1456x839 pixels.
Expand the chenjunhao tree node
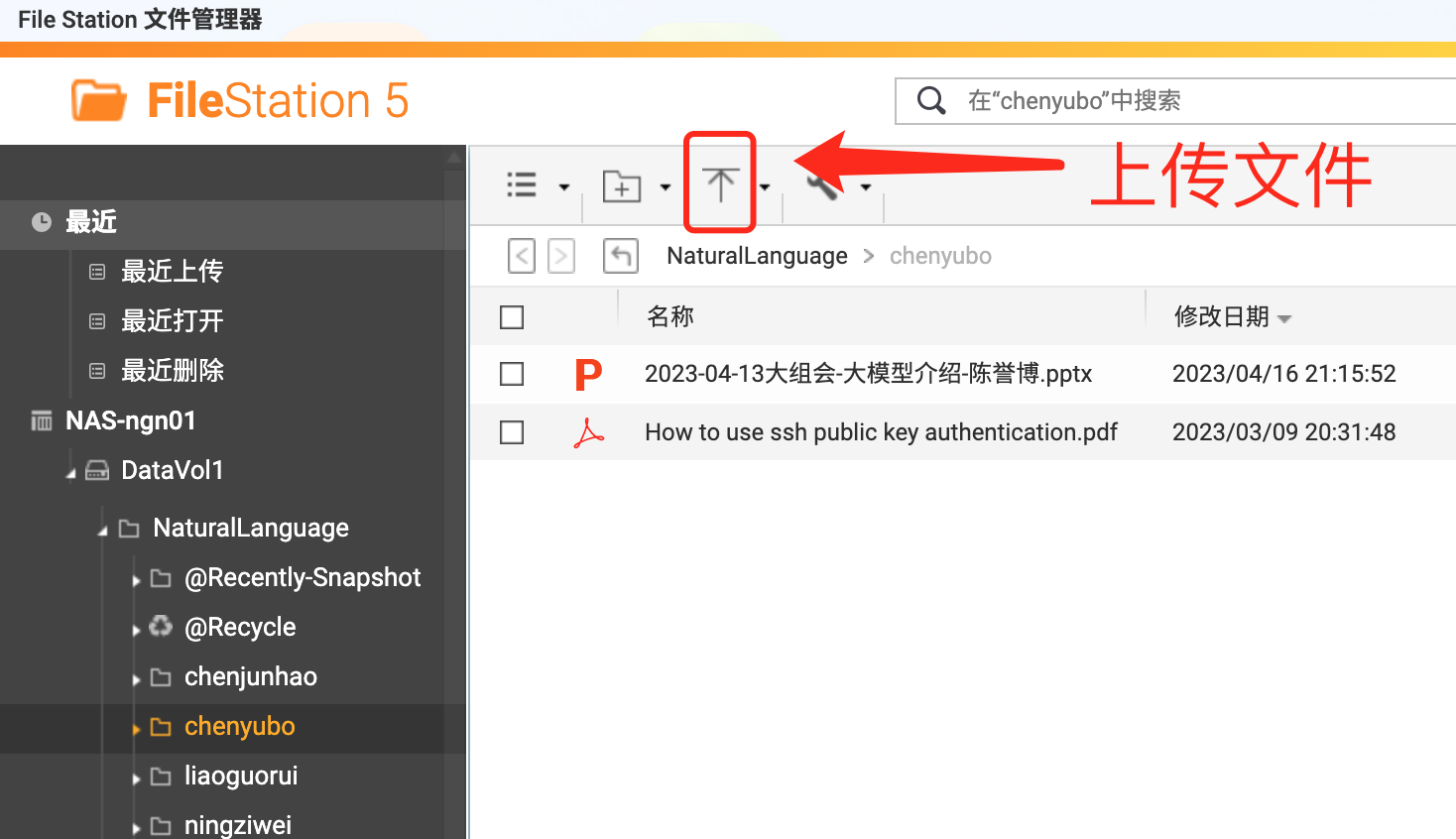(136, 679)
